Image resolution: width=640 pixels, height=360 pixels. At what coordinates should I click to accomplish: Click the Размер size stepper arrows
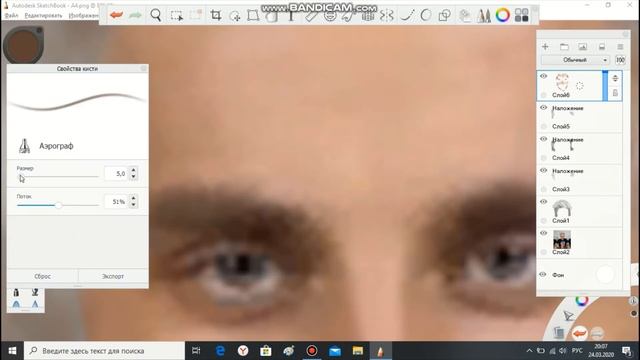[x=133, y=173]
